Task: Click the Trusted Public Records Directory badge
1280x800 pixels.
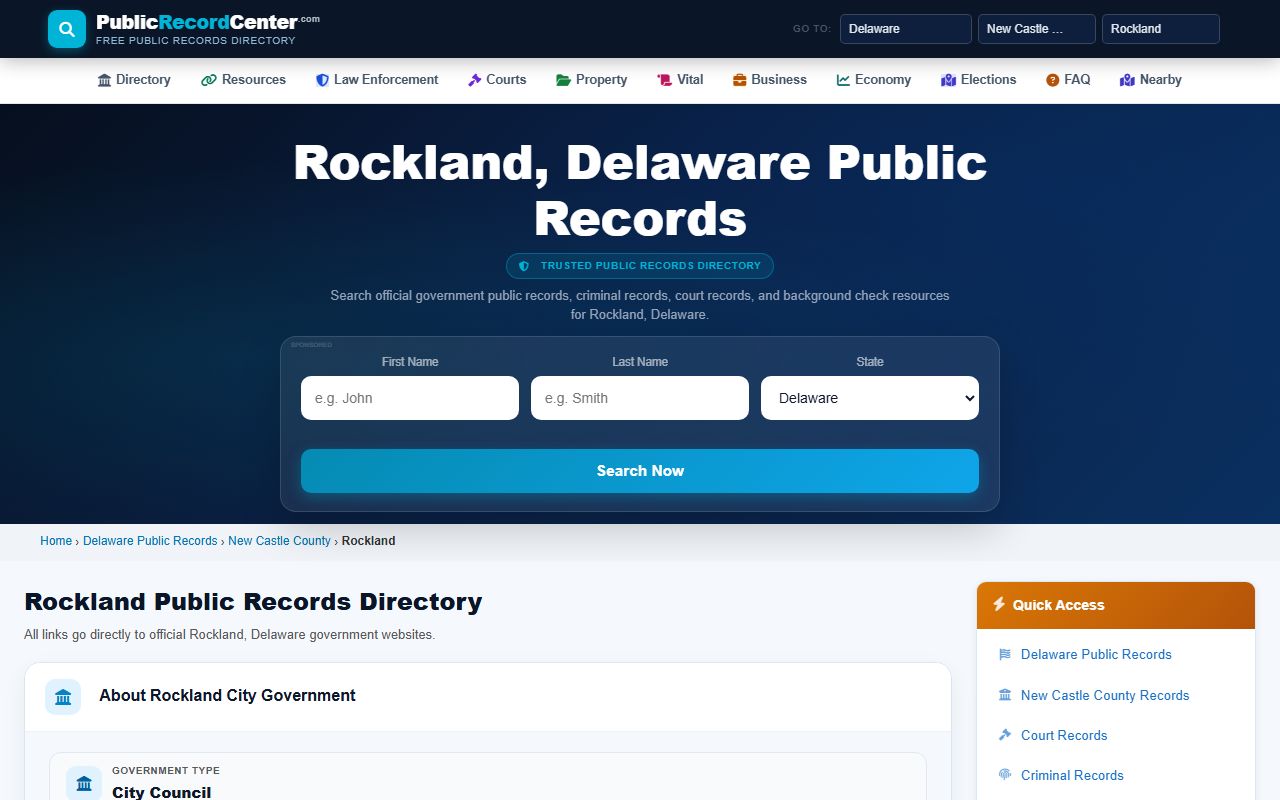Action: [640, 266]
